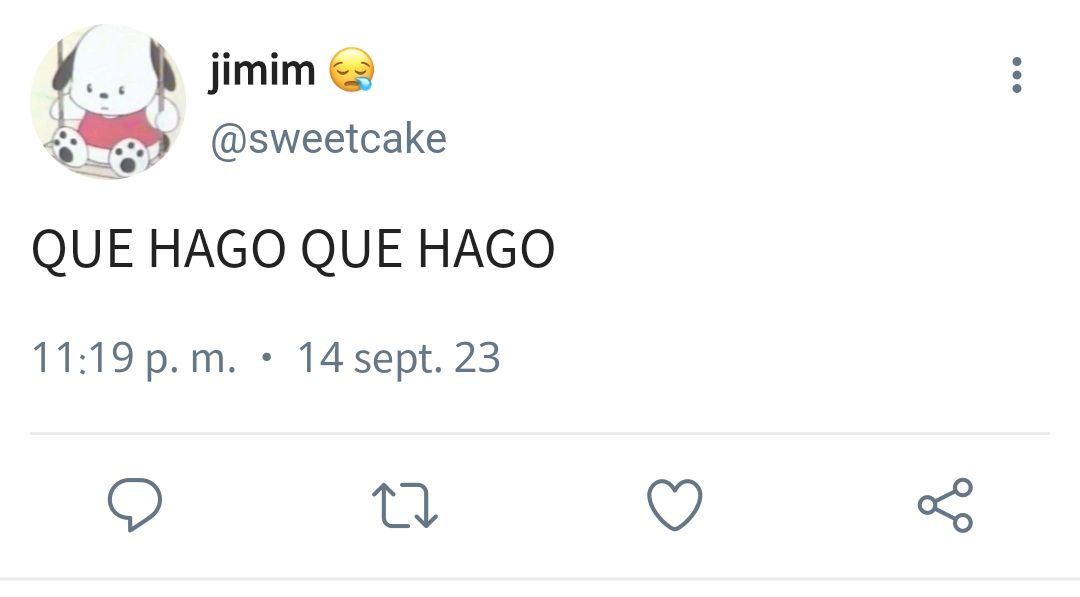The image size is (1080, 597).
Task: Like the tweet with the heart icon
Action: (675, 505)
